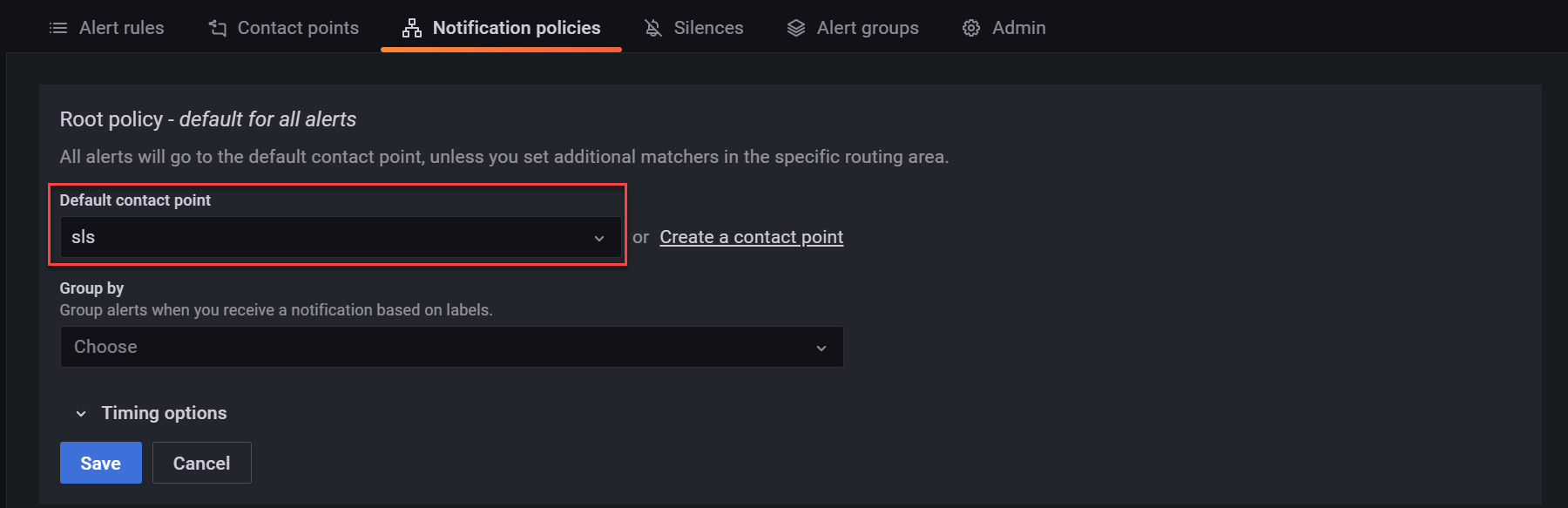This screenshot has width=1568, height=508.
Task: Click the chevron icon inside the Choose field
Action: [820, 347]
